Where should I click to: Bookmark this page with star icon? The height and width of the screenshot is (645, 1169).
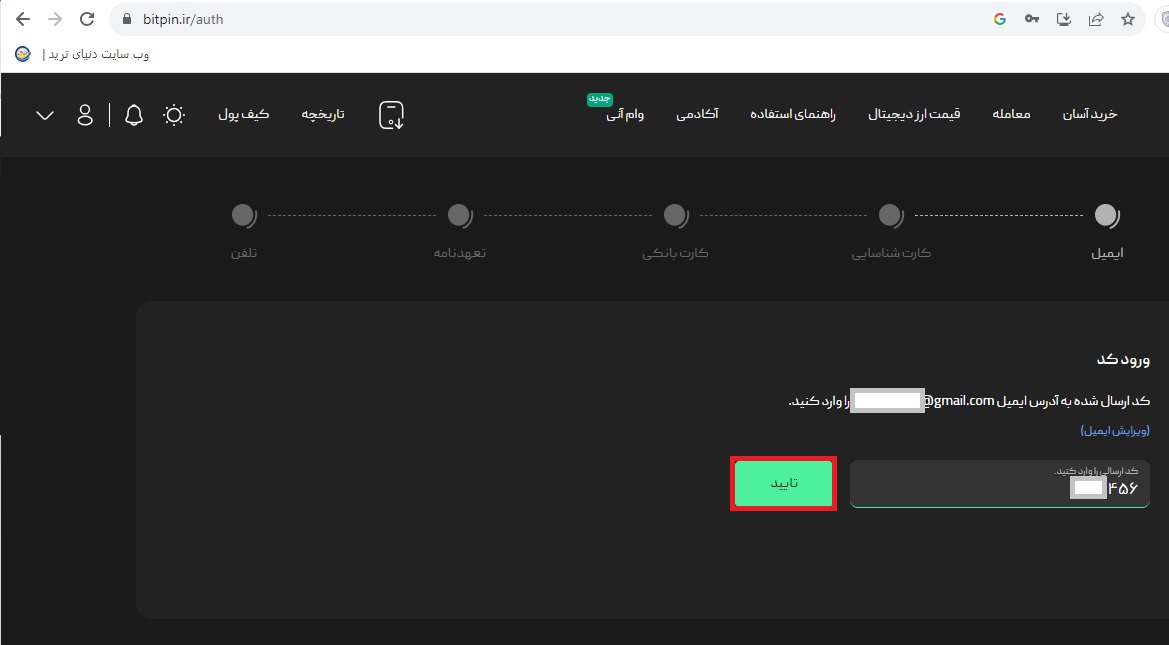(x=1128, y=19)
